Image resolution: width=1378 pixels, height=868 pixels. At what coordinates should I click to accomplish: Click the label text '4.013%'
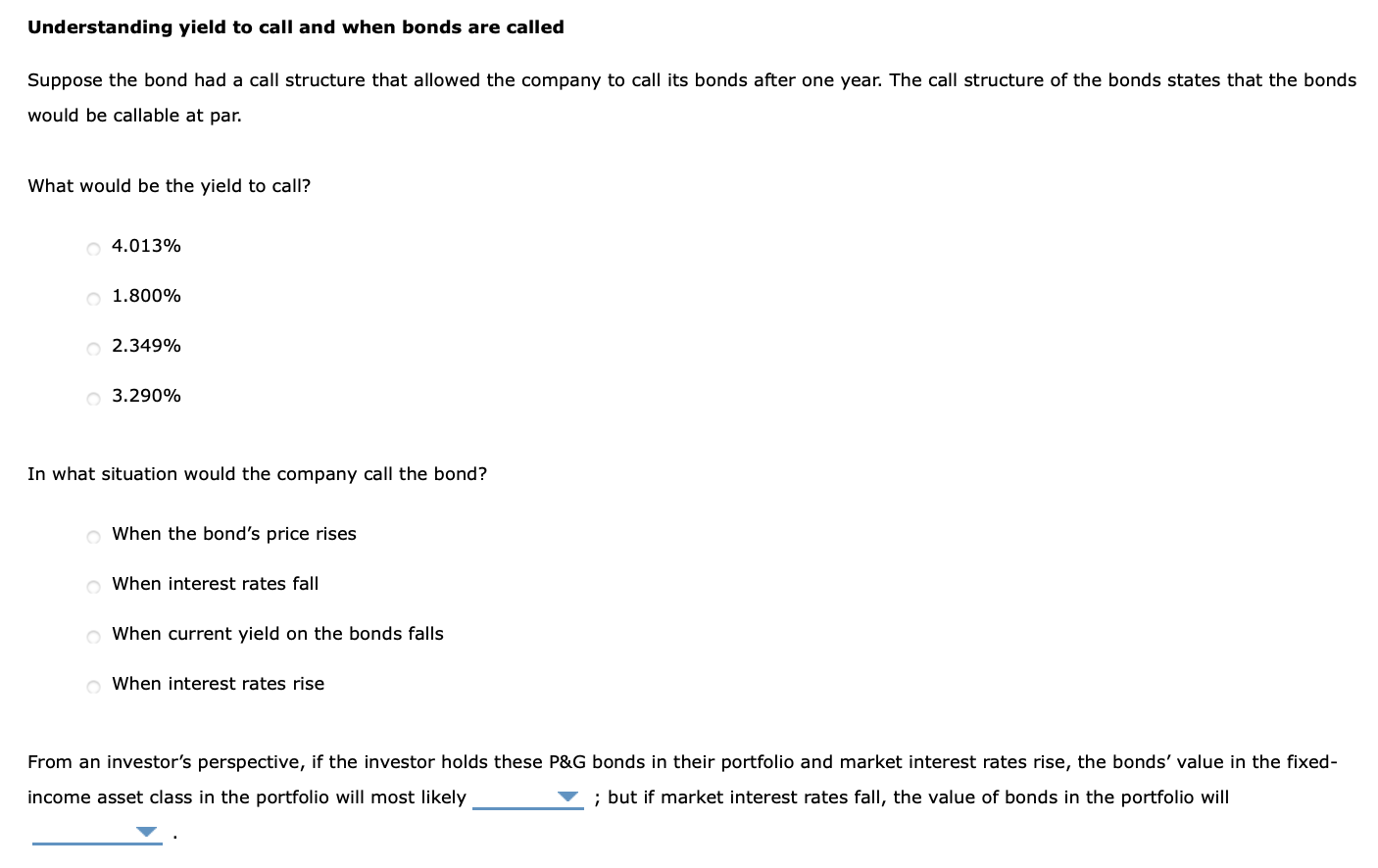click(145, 246)
